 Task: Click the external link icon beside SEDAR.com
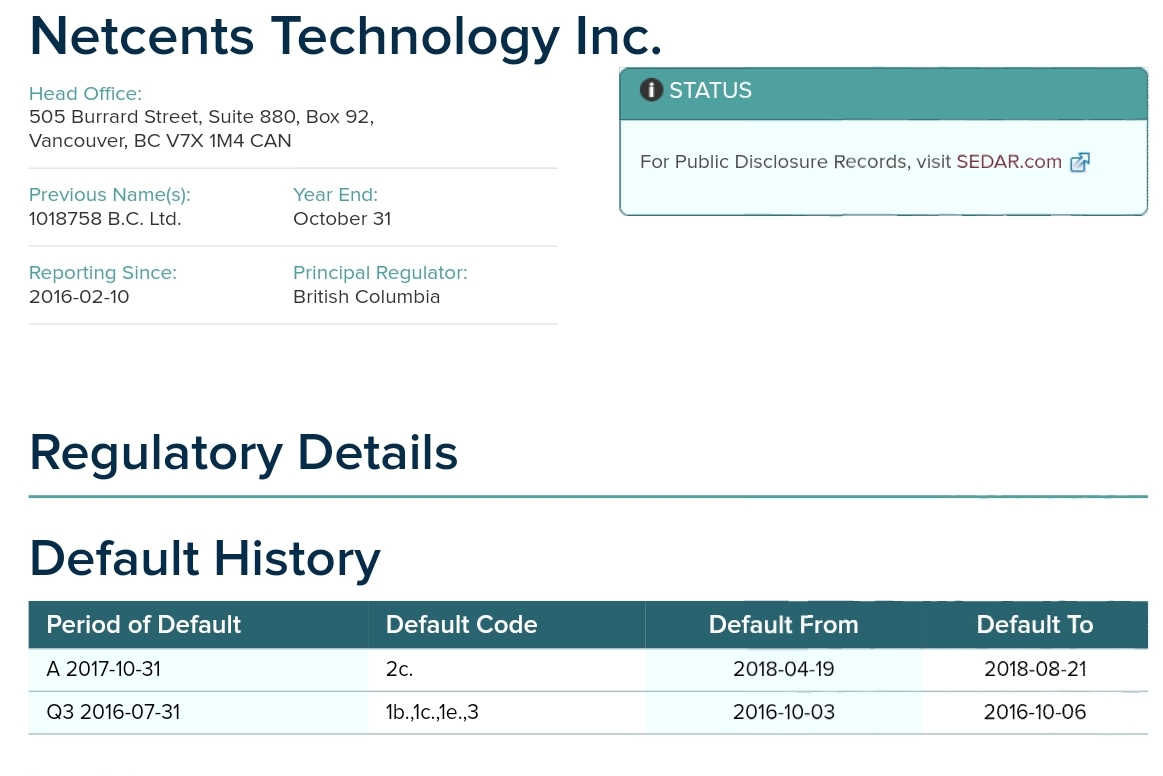pyautogui.click(x=1079, y=161)
